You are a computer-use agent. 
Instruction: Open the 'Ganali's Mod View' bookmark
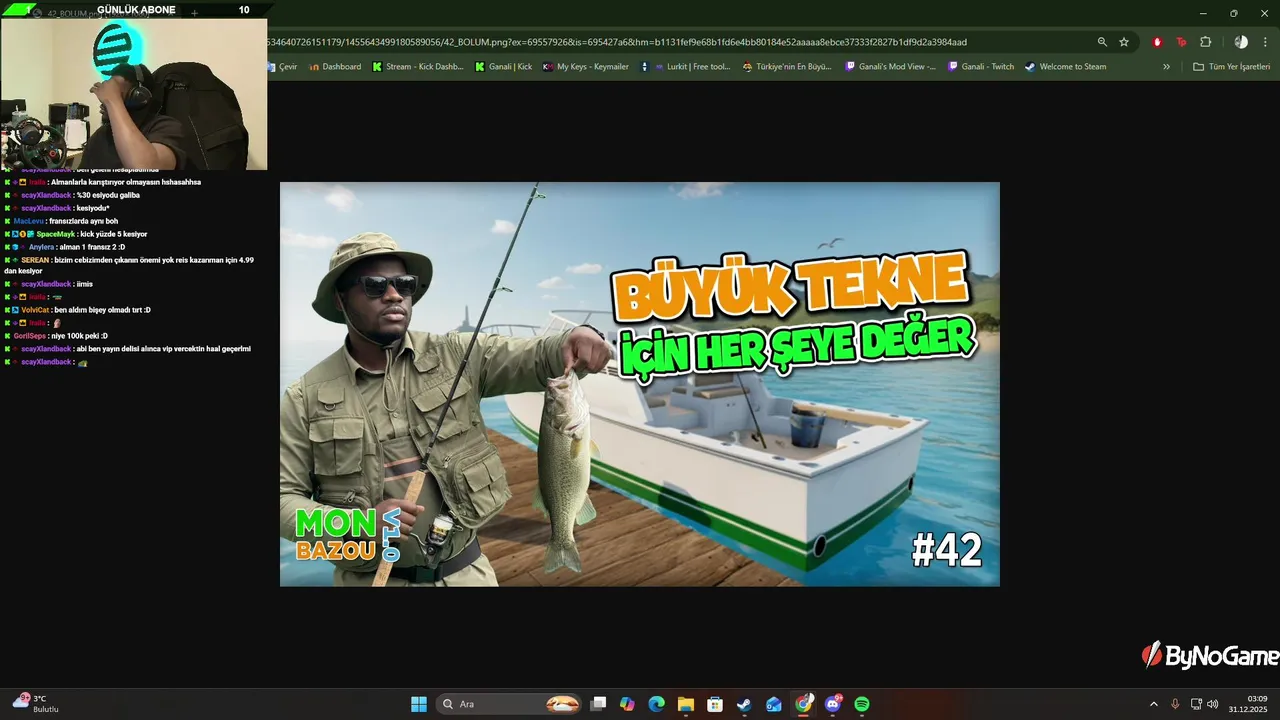pos(891,67)
